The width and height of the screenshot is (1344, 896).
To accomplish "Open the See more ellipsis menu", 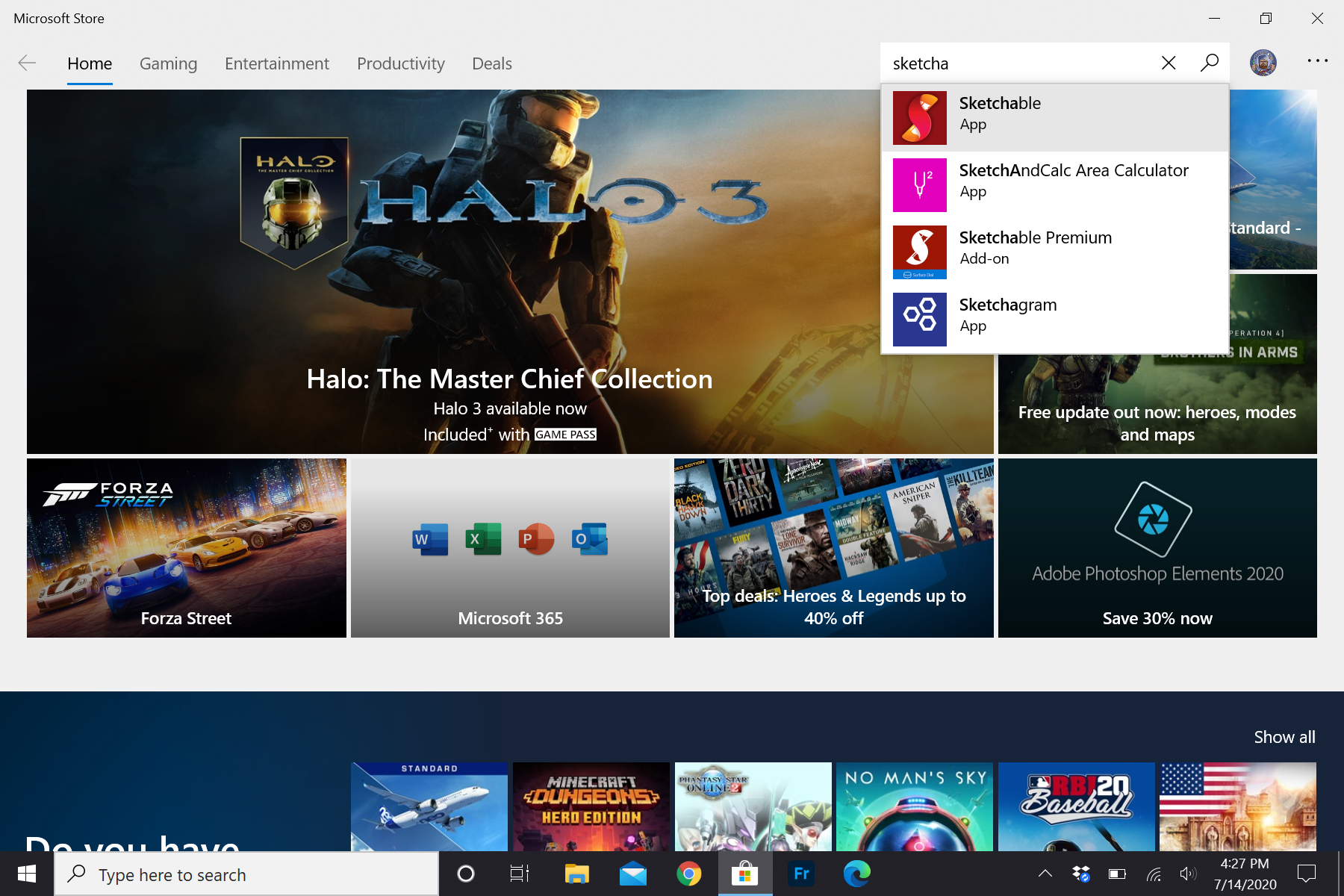I will point(1317,61).
